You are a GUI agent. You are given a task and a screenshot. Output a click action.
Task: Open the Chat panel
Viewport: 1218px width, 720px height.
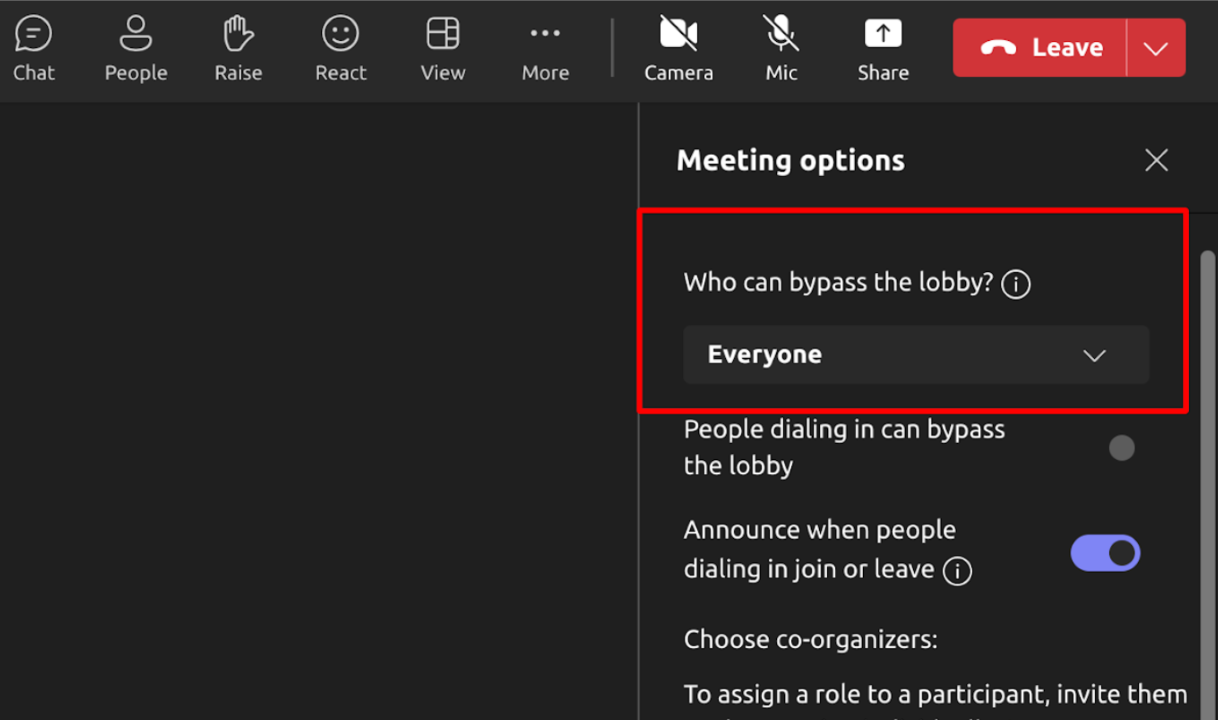click(34, 48)
